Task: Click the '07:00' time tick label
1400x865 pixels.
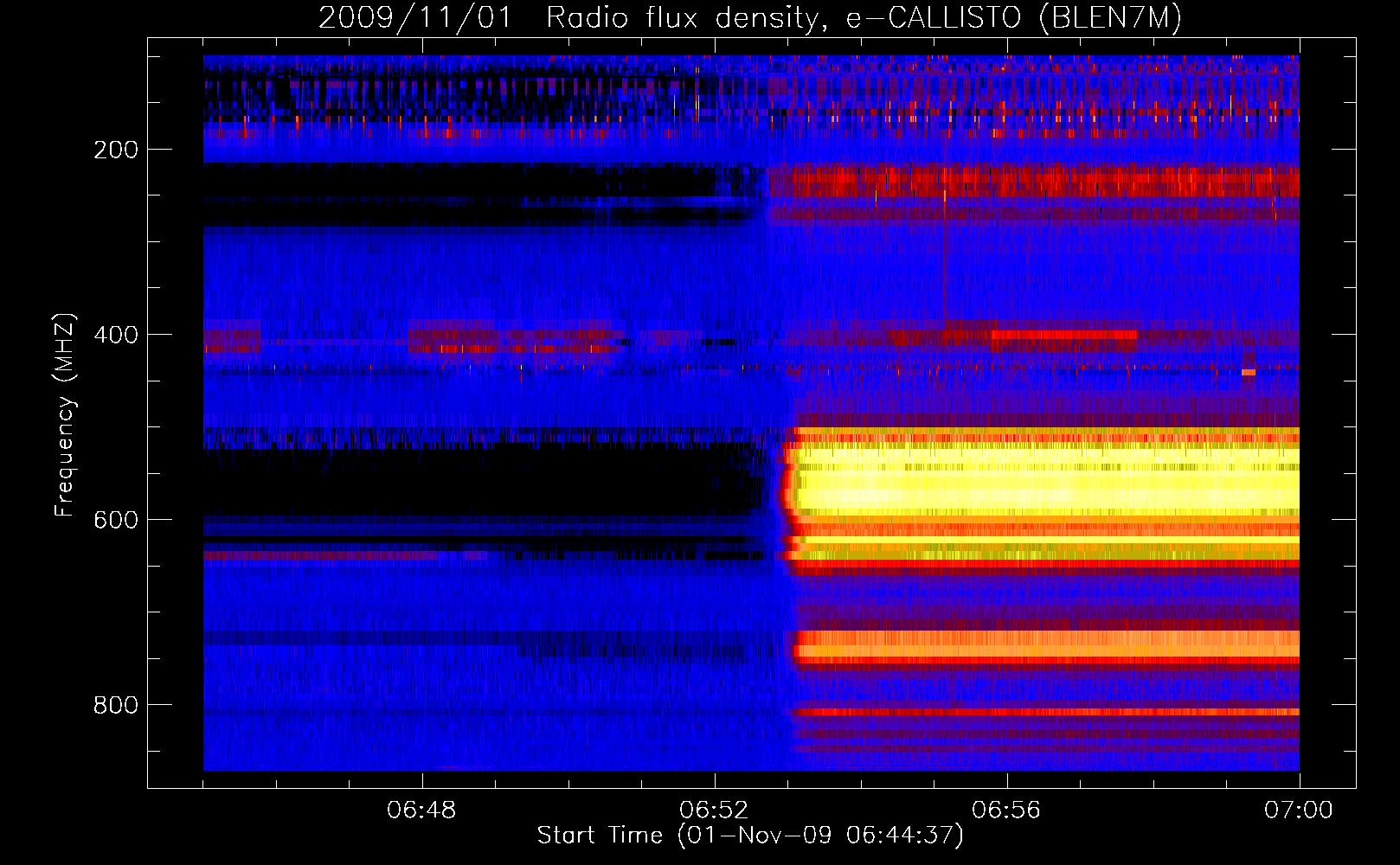Action: point(1299,810)
